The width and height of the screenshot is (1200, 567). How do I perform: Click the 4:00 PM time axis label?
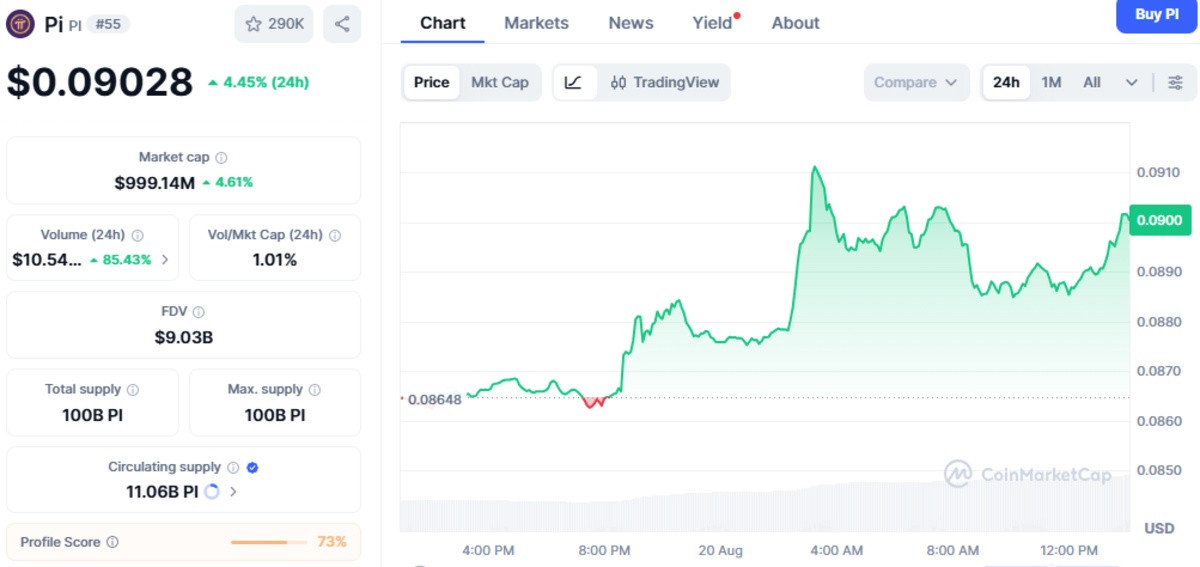point(488,550)
